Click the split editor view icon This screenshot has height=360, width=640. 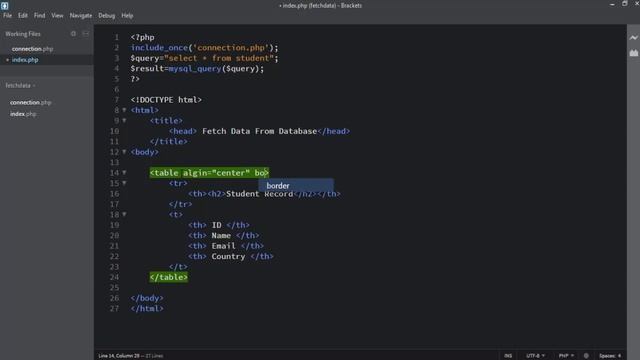click(x=86, y=34)
